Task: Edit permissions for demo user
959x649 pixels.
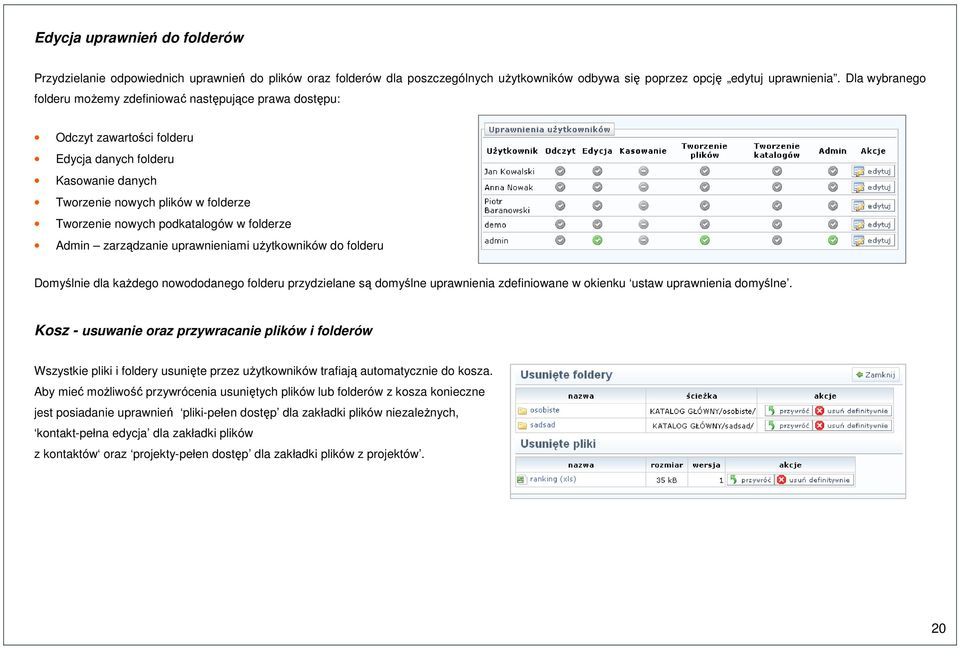Action: (x=873, y=224)
